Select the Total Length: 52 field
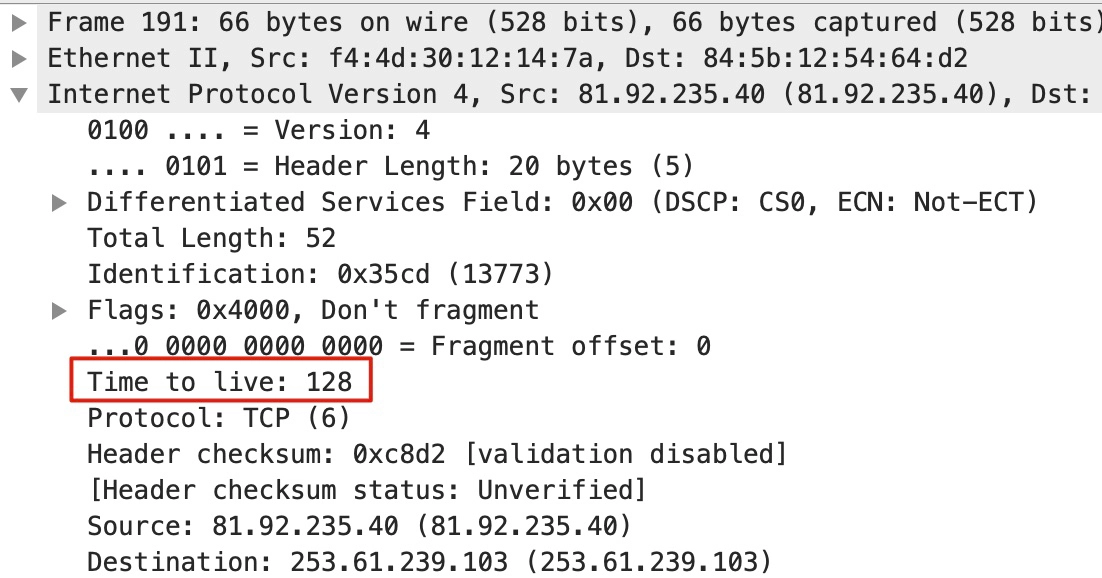This screenshot has width=1102, height=578. pyautogui.click(x=211, y=238)
